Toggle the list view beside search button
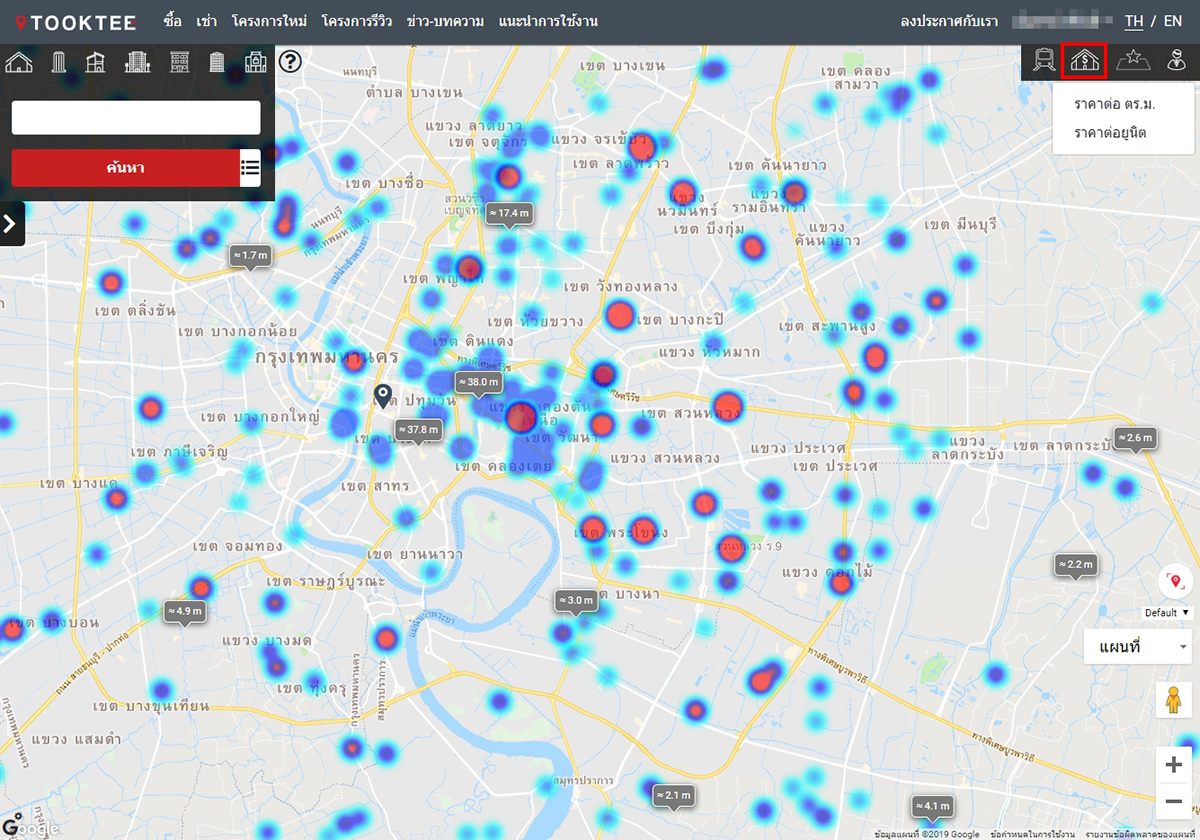The image size is (1200, 840). (250, 167)
